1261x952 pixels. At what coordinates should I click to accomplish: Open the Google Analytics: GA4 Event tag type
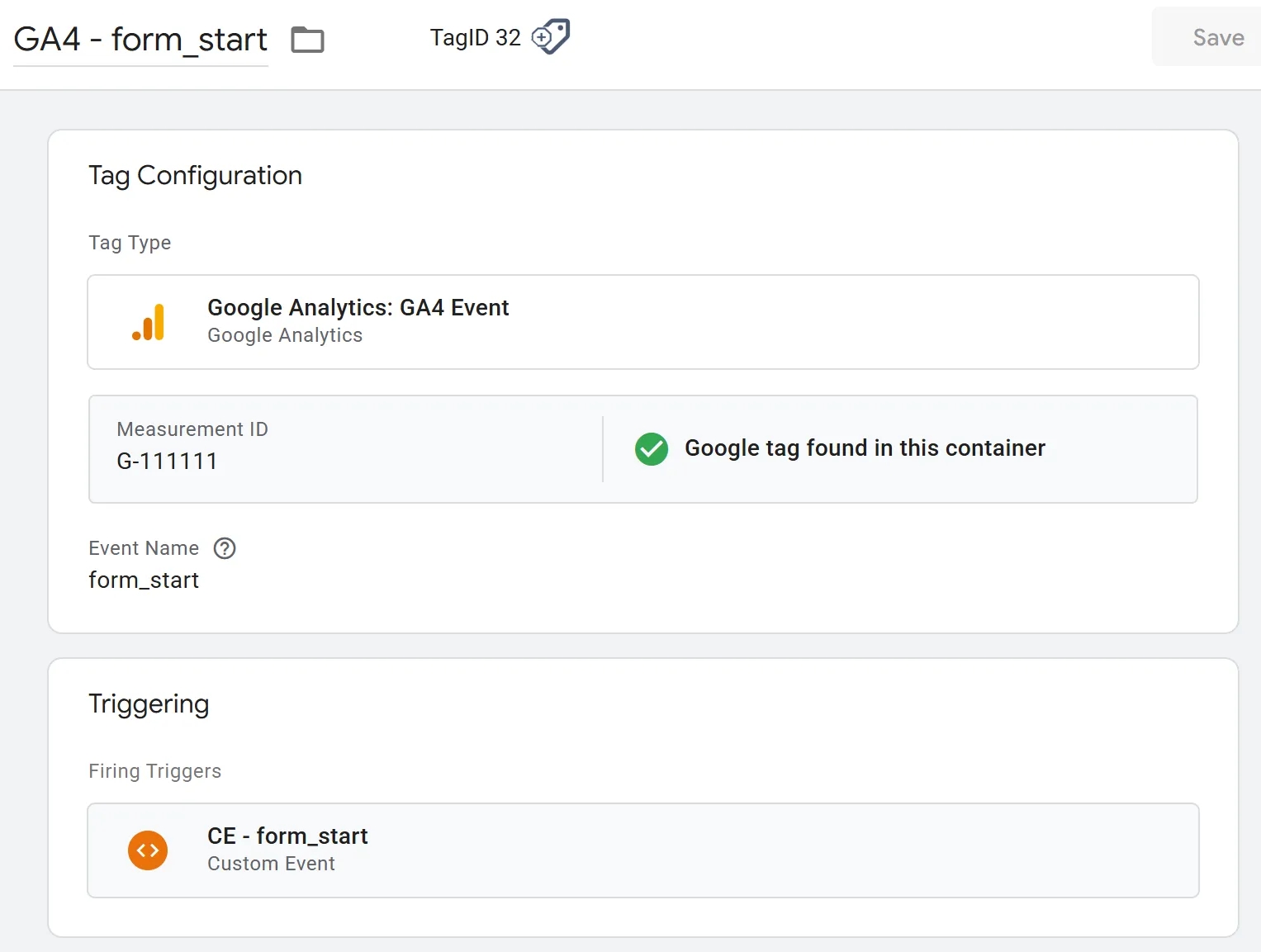click(x=643, y=322)
